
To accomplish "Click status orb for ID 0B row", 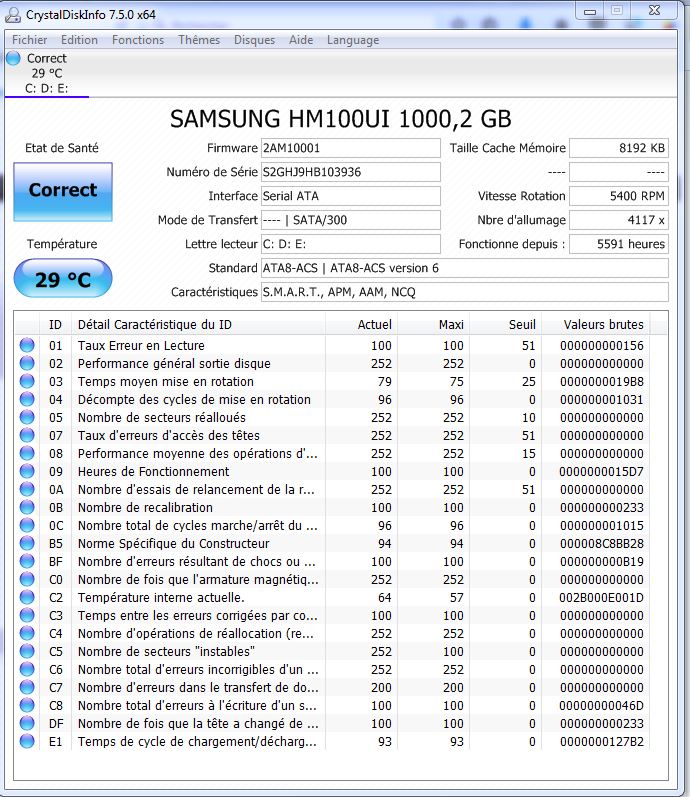I will pyautogui.click(x=27, y=507).
